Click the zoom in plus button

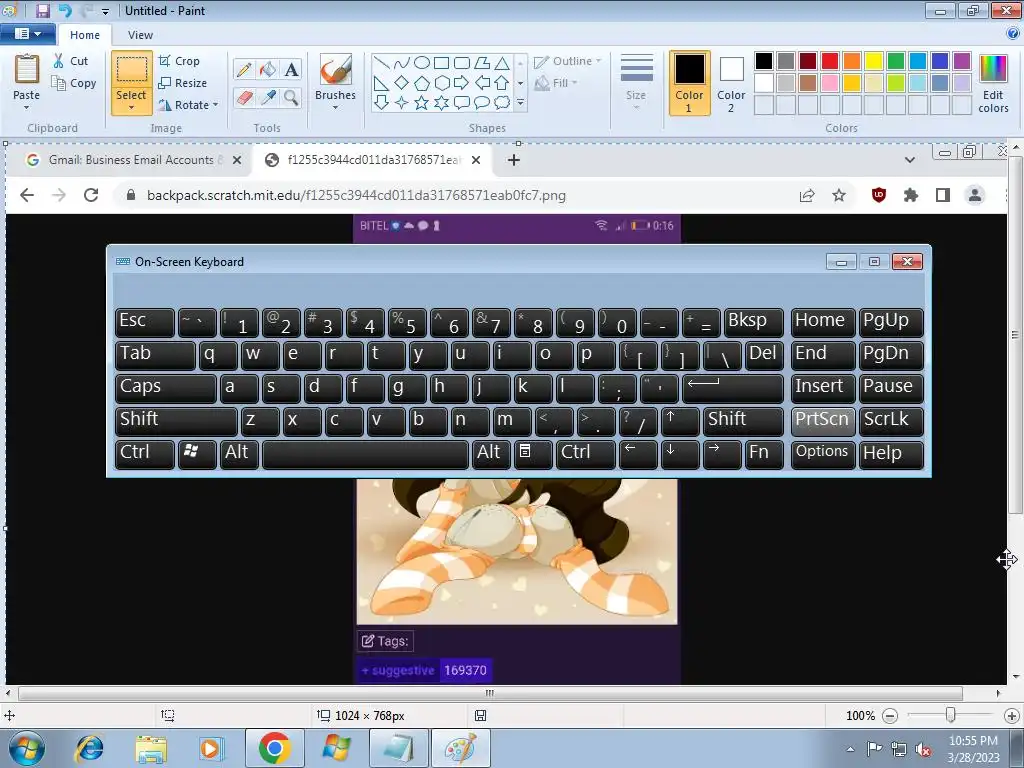point(1012,716)
